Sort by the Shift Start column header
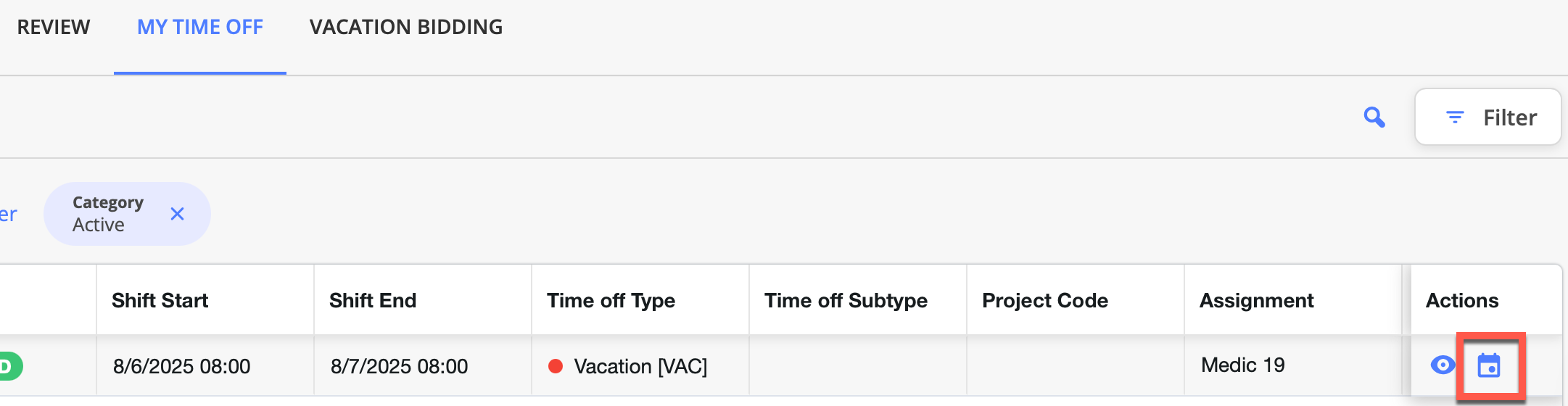Screen dimensions: 1568x406 tap(160, 300)
